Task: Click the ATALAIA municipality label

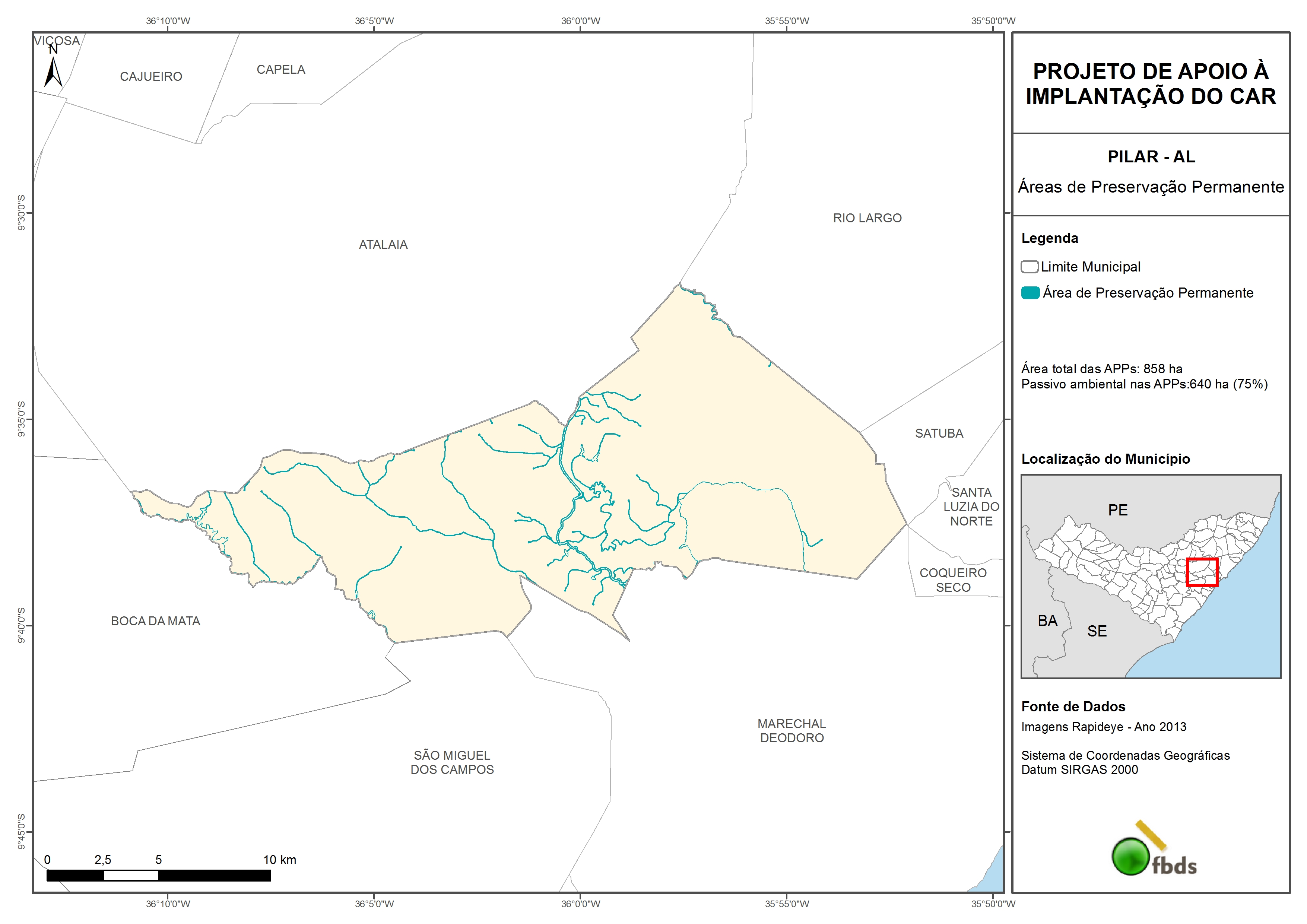Action: pos(383,245)
